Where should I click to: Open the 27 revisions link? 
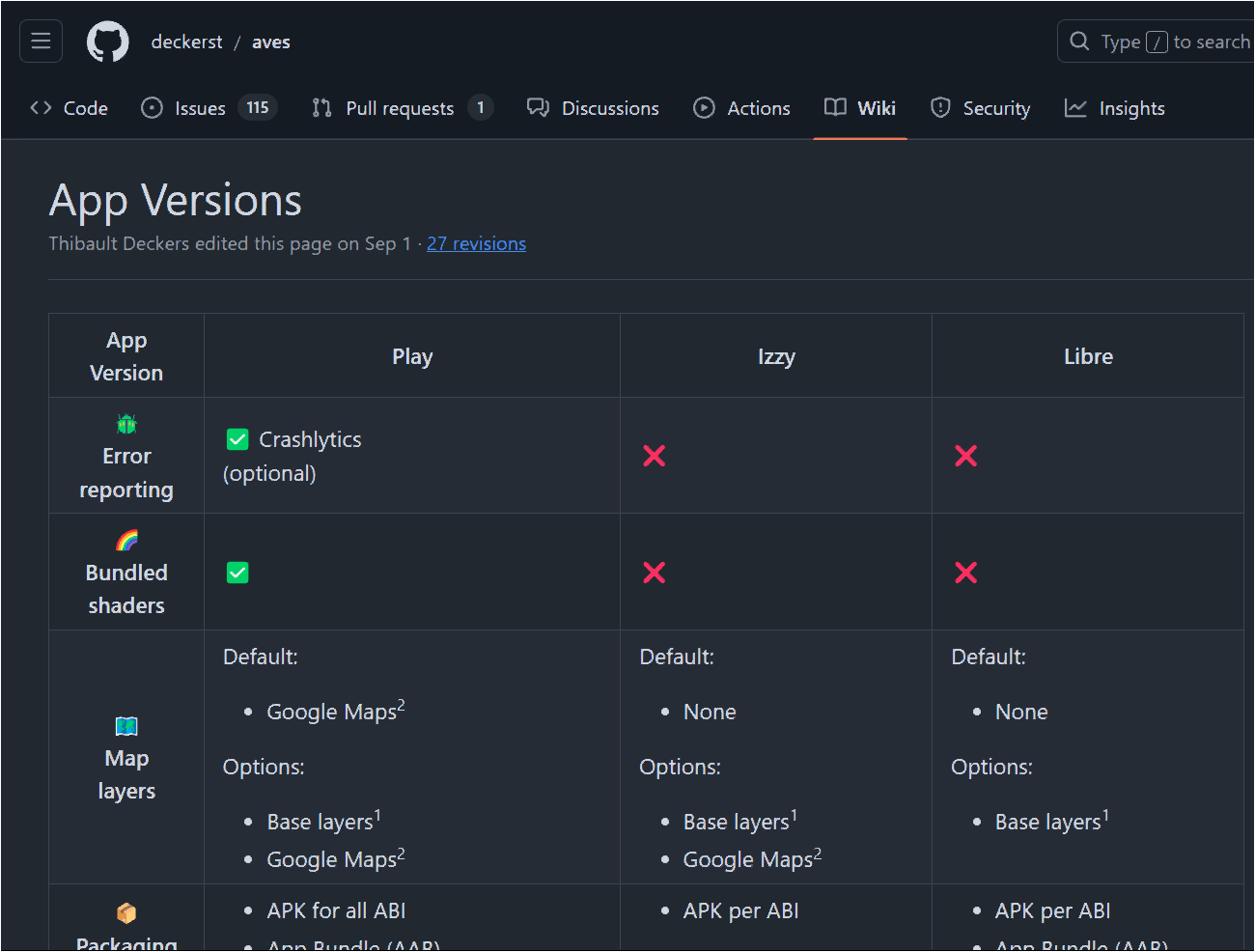coord(476,243)
